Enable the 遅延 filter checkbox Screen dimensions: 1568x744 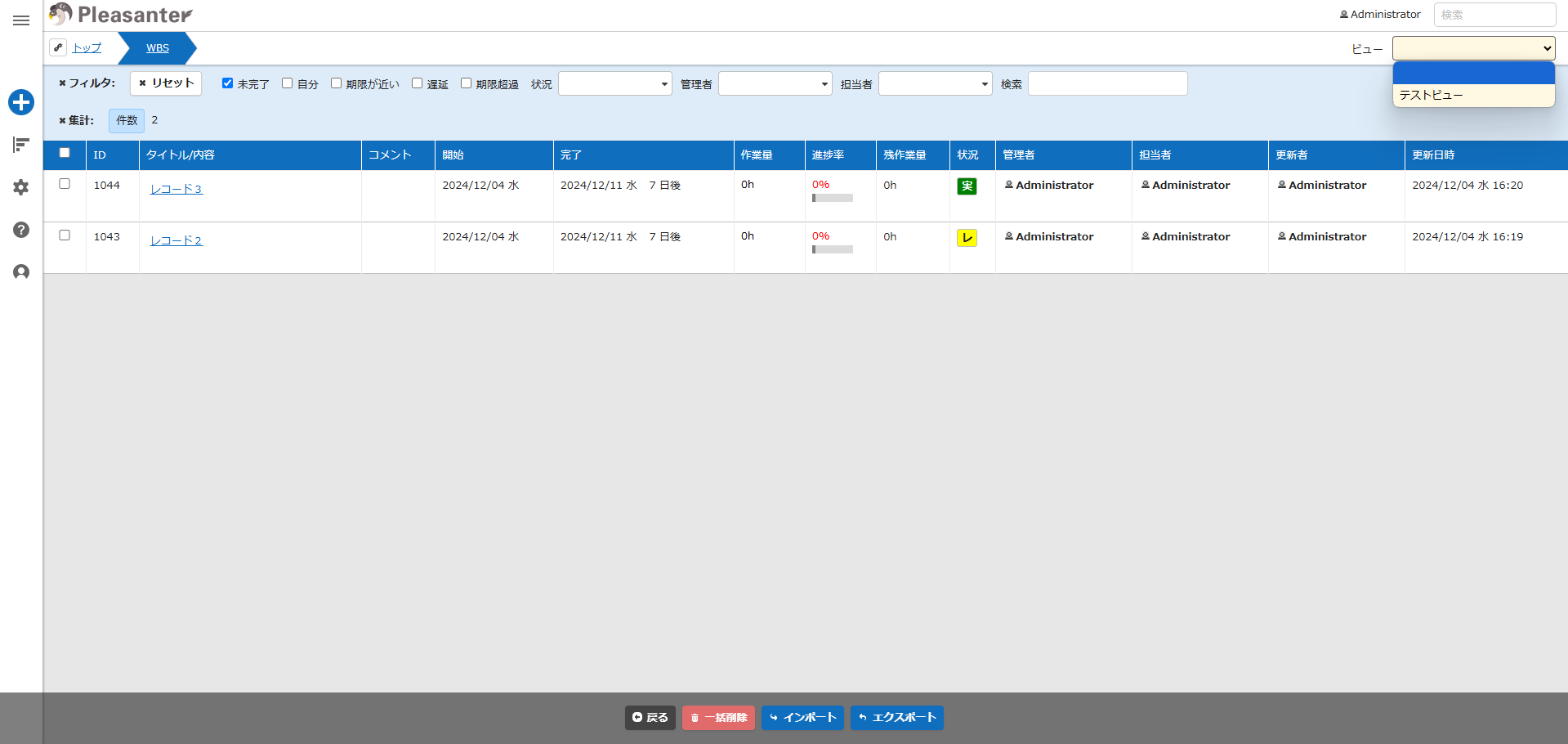pyautogui.click(x=417, y=83)
